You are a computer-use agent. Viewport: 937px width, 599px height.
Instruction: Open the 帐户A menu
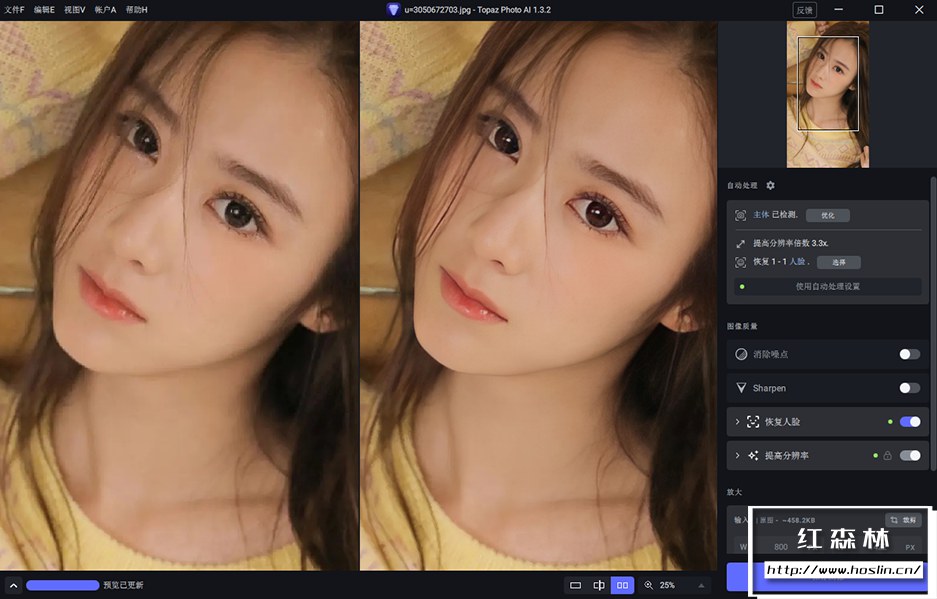tap(105, 10)
